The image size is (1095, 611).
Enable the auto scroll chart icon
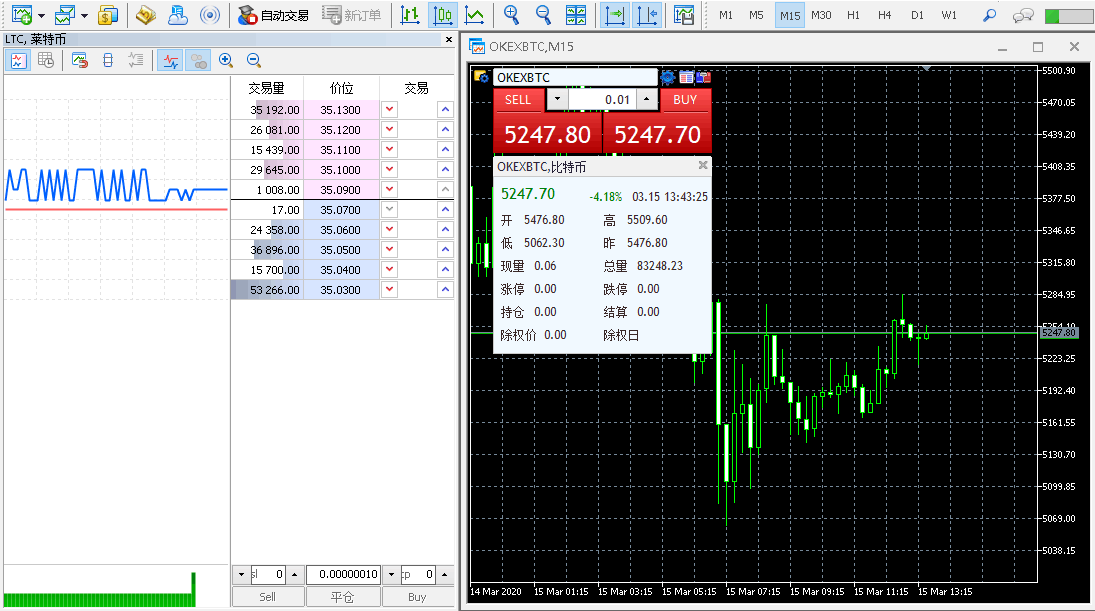pos(617,15)
